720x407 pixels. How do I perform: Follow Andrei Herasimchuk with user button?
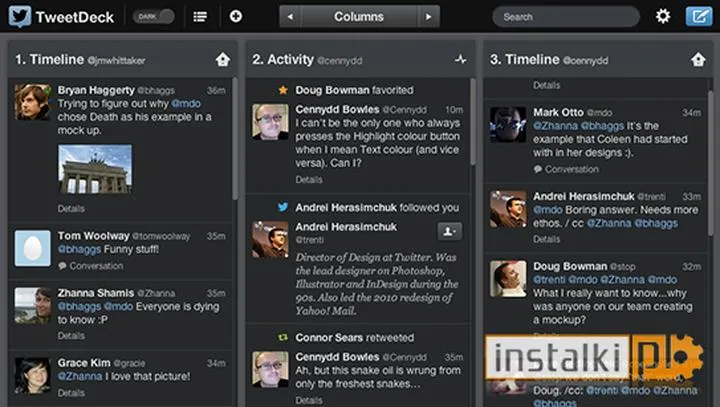click(x=449, y=232)
